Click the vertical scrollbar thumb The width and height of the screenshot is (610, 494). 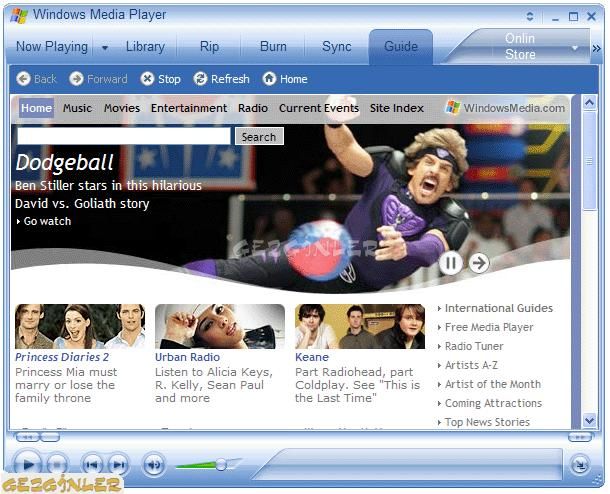pos(589,161)
